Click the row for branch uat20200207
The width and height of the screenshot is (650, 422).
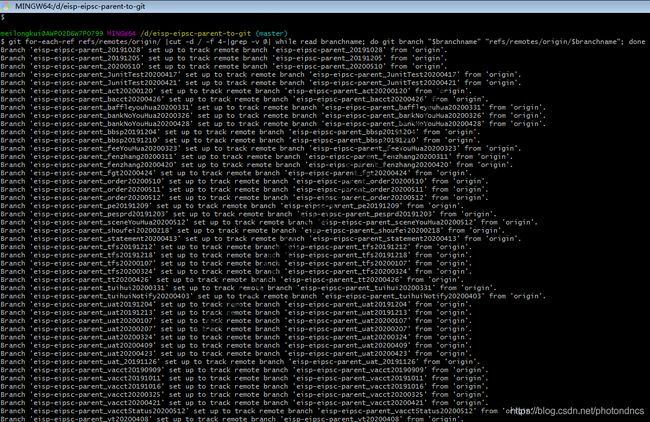[236, 329]
